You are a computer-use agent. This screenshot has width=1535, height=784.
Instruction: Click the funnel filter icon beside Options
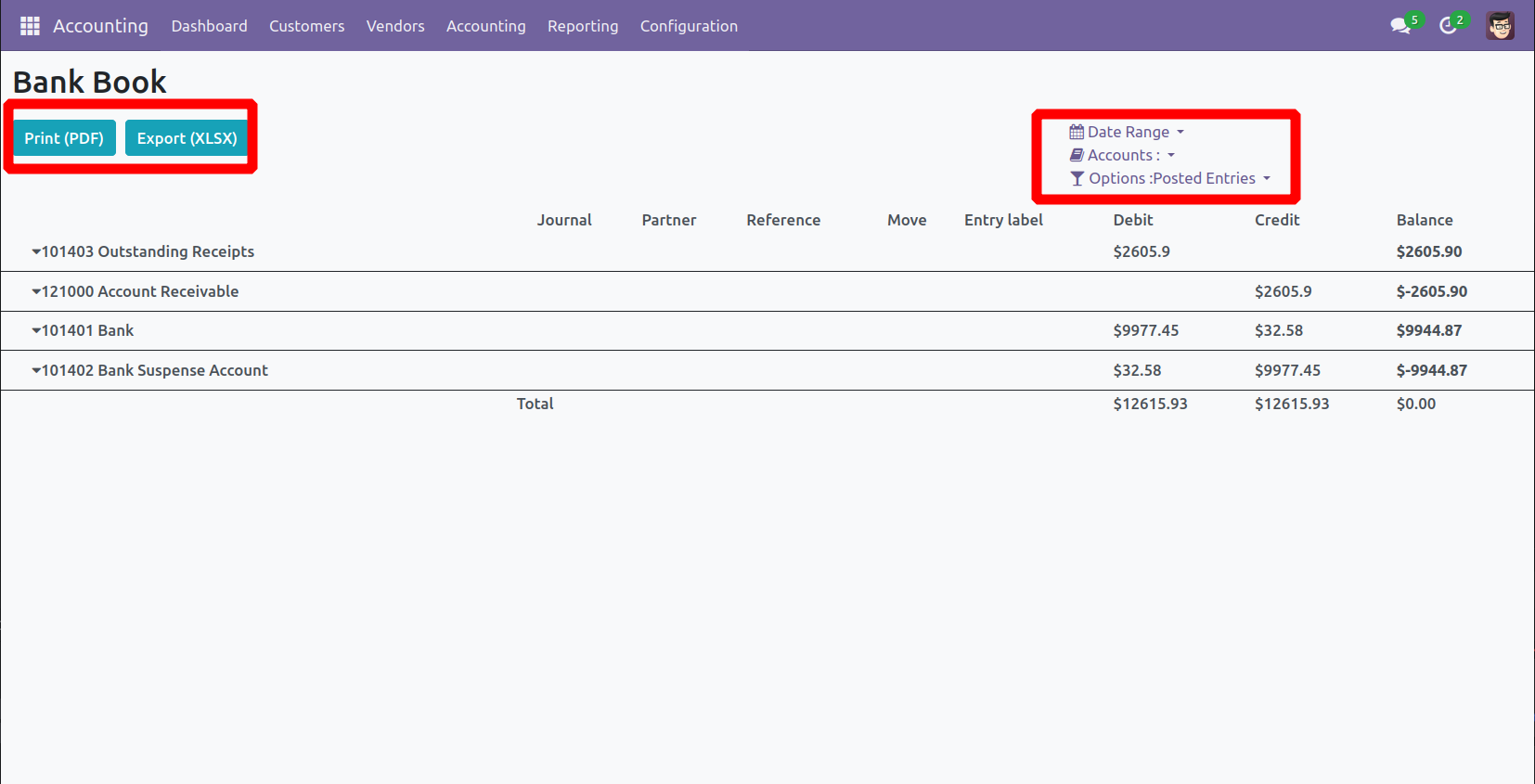point(1077,178)
